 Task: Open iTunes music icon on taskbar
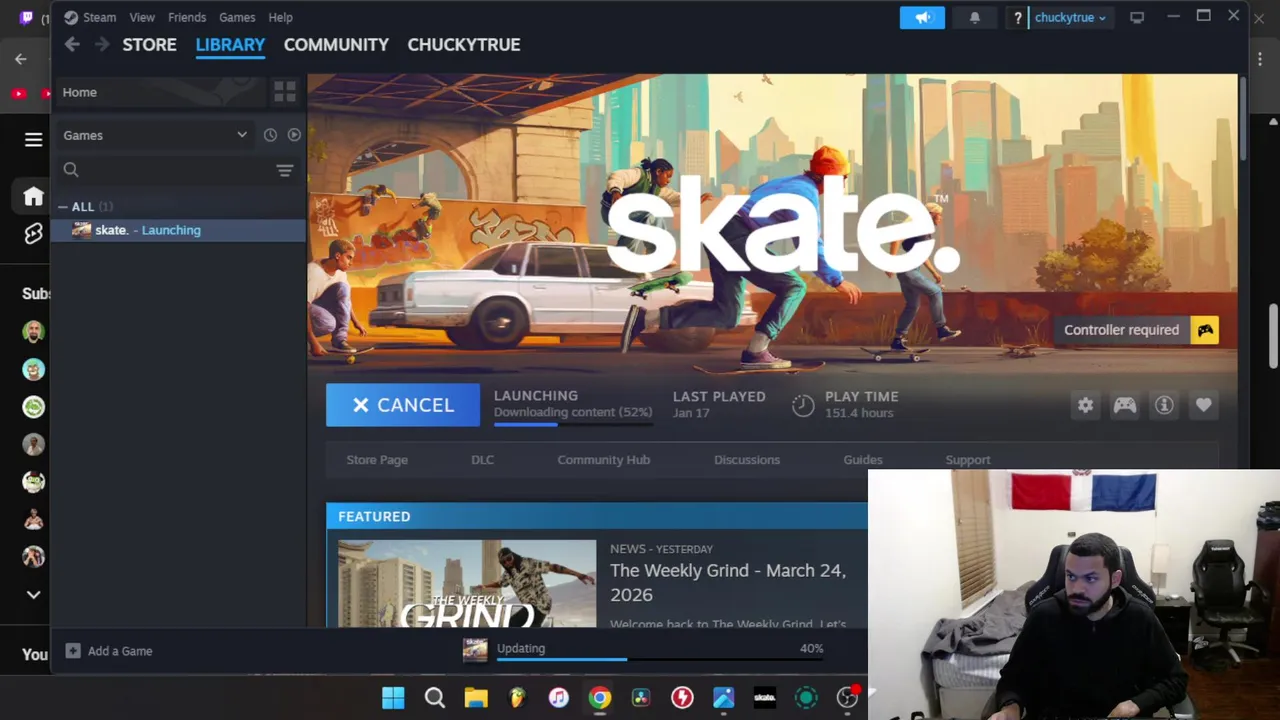(558, 698)
